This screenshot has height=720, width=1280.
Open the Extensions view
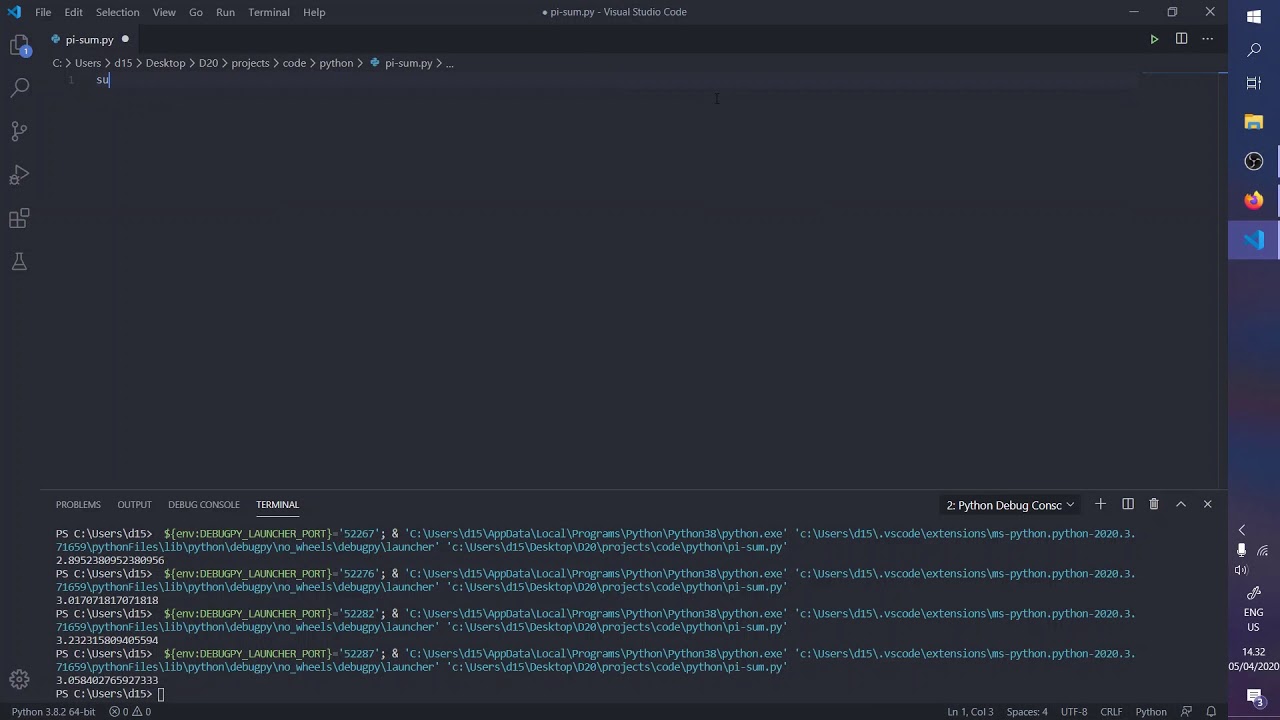pos(19,219)
